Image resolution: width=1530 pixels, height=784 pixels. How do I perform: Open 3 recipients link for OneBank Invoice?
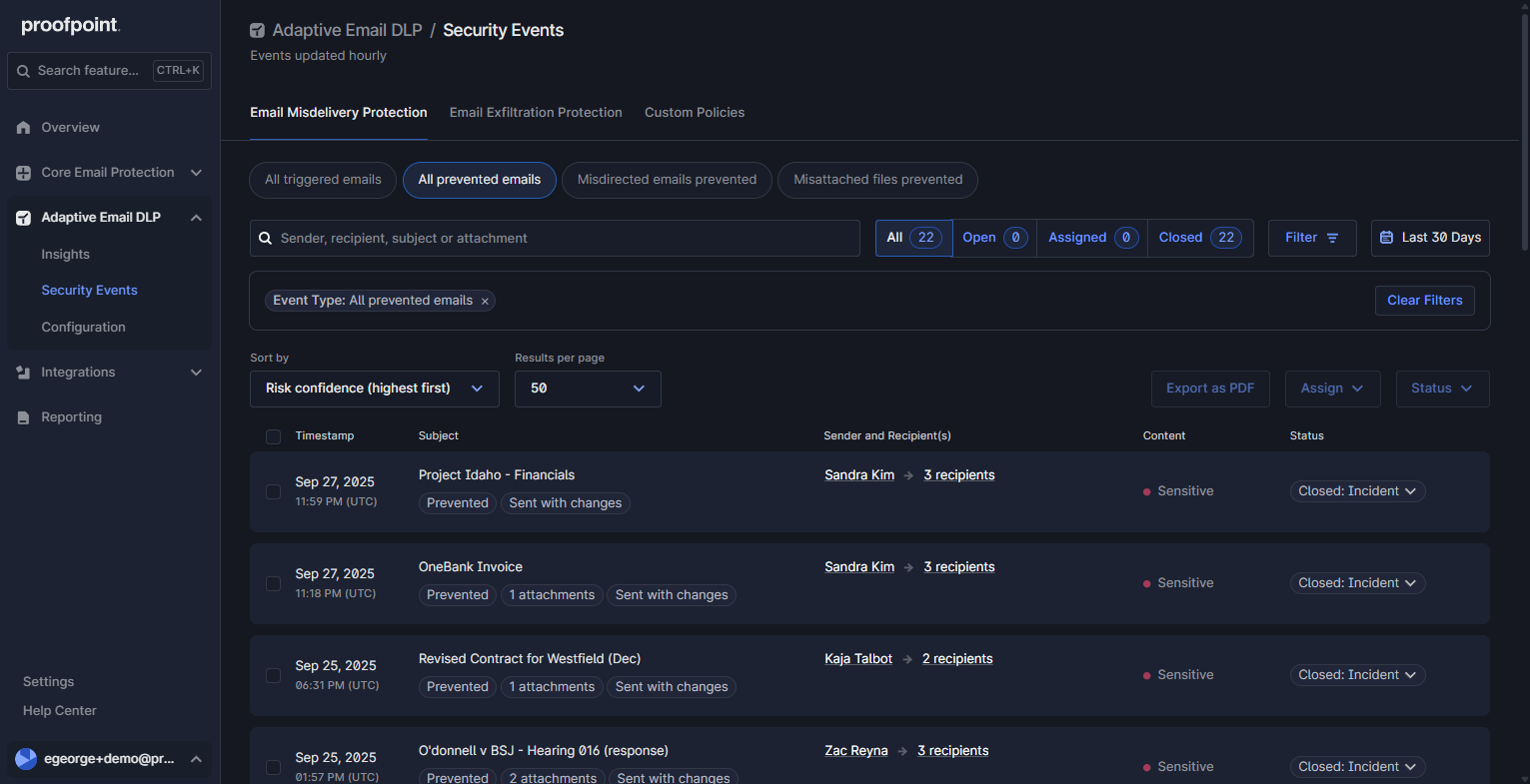(x=959, y=567)
